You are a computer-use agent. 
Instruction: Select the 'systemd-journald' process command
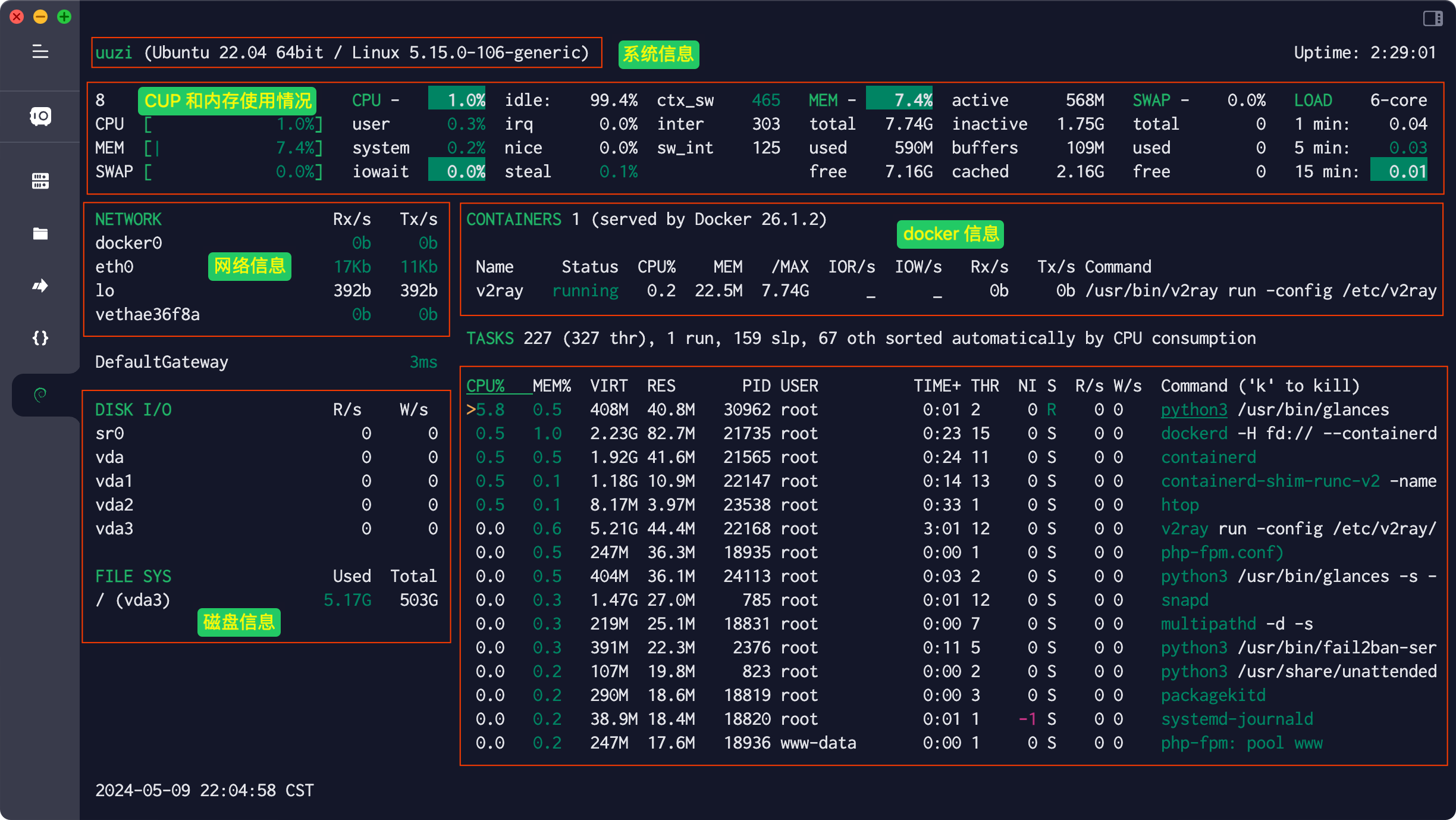point(1237,719)
